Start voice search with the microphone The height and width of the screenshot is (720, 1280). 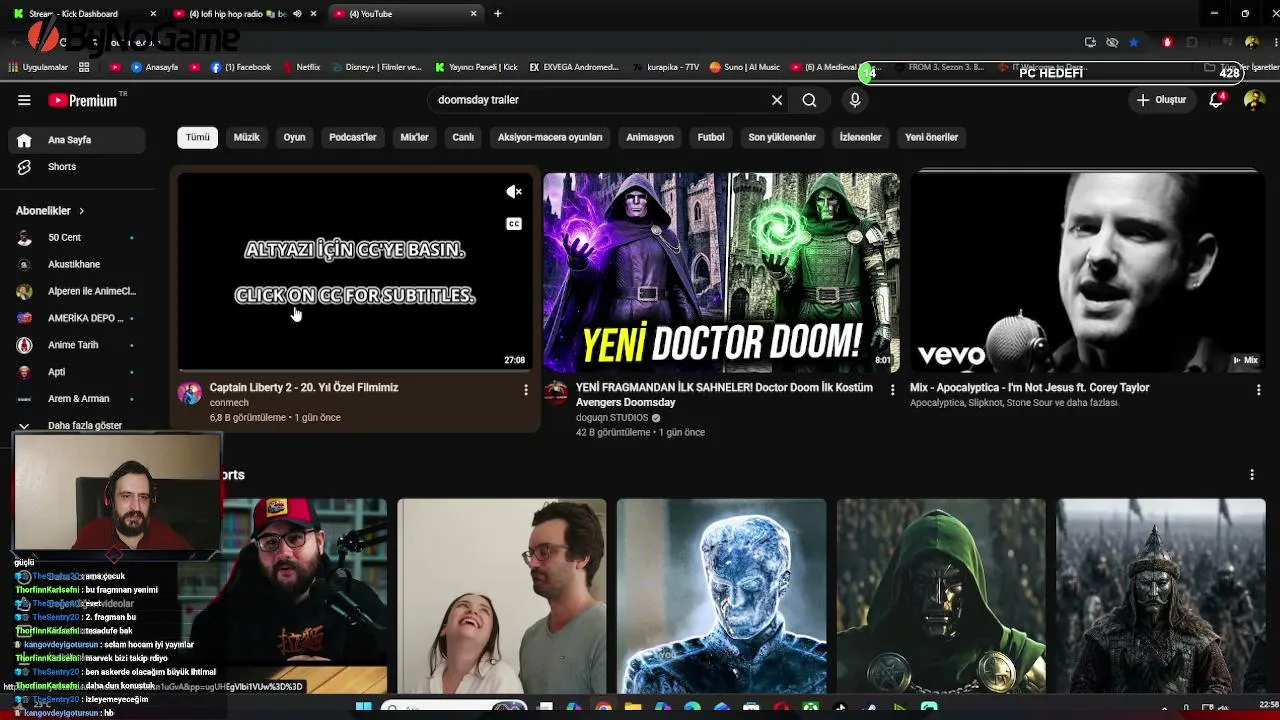855,100
